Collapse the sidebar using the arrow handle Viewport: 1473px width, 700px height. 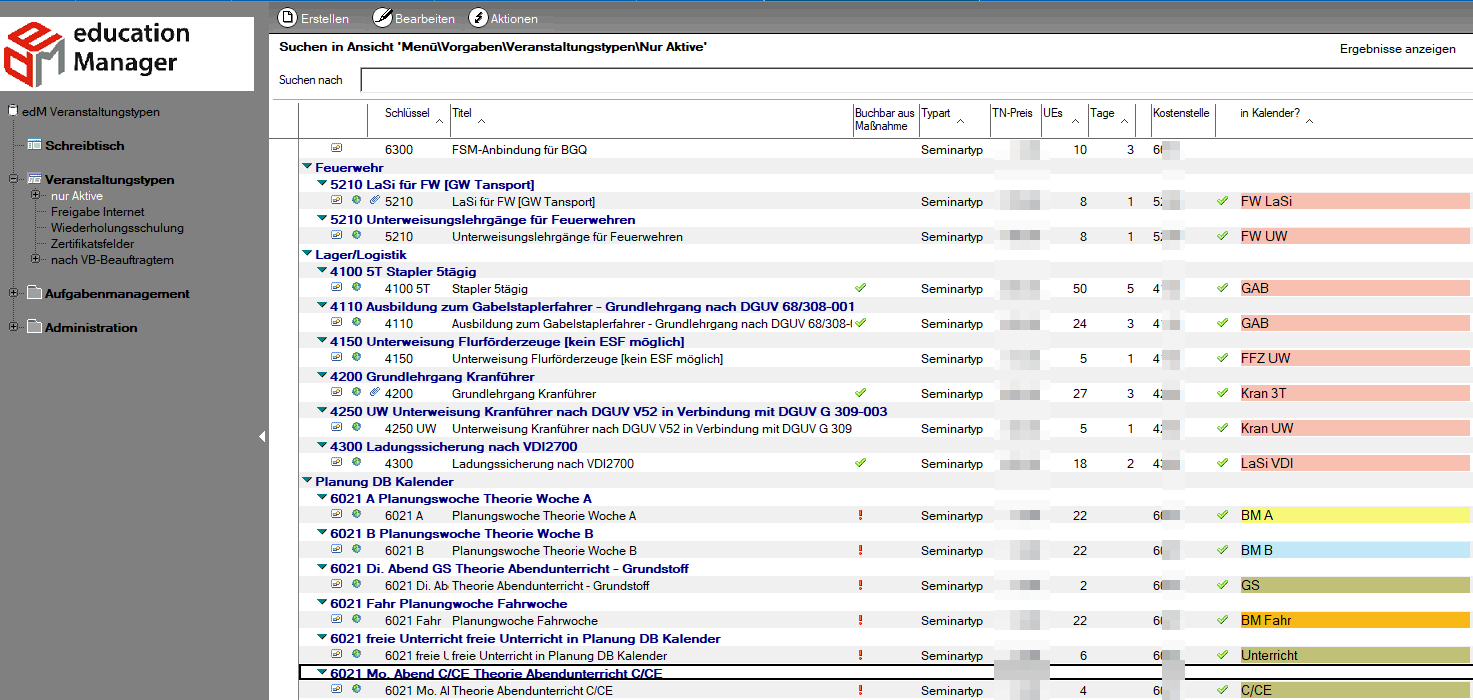click(262, 437)
